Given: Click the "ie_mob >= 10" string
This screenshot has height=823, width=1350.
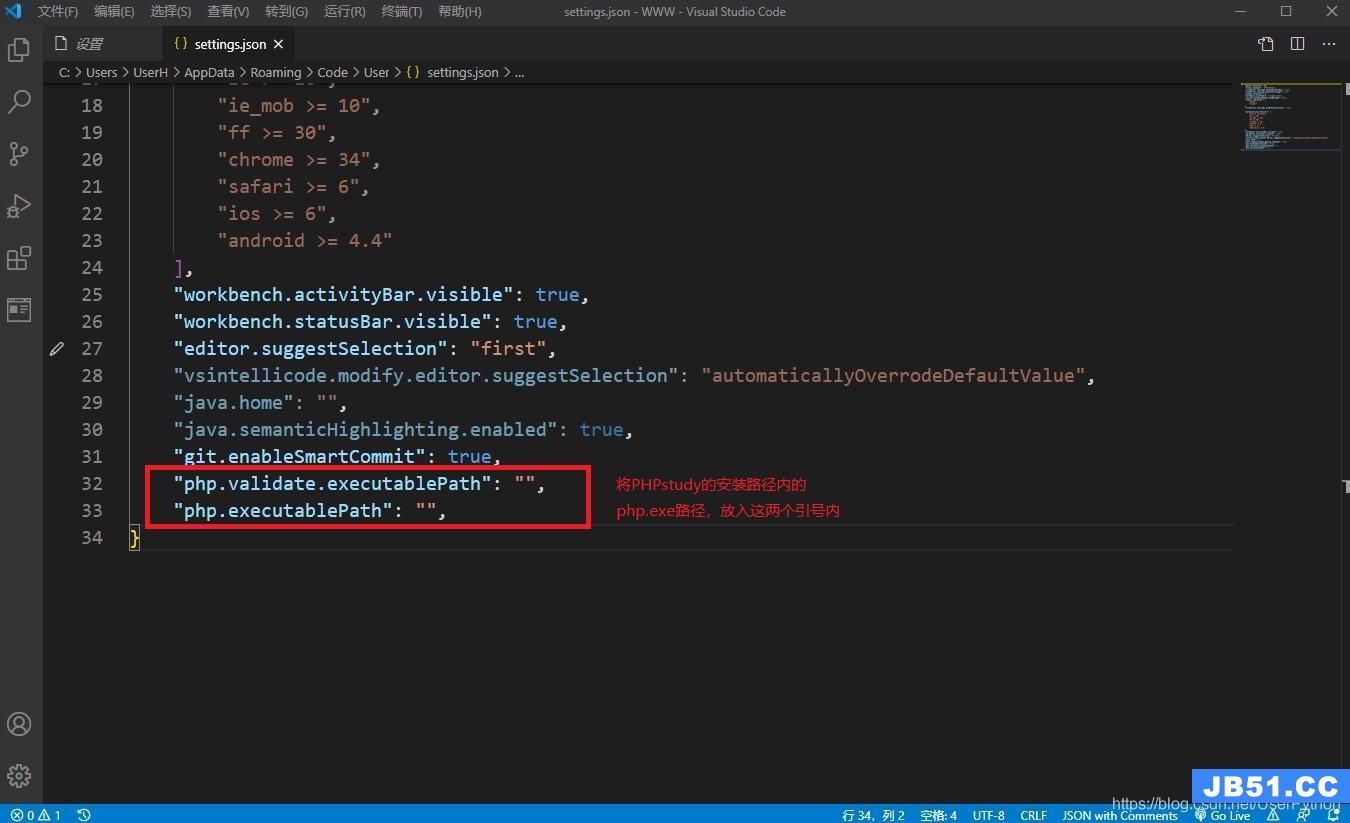Looking at the screenshot, I should (294, 106).
